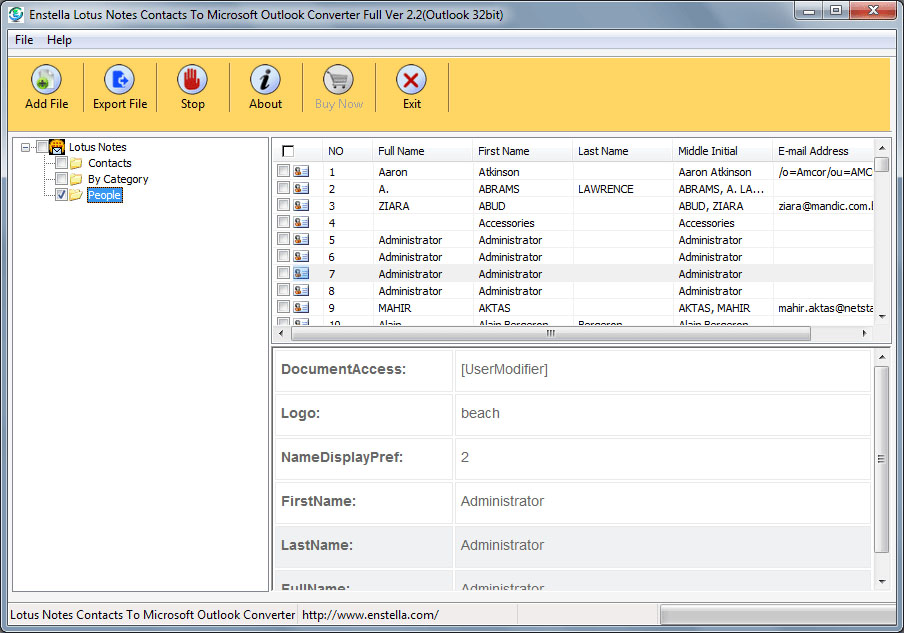Click the FirstName value 'Administrator'
This screenshot has height=633, width=904.
pyautogui.click(x=662, y=502)
